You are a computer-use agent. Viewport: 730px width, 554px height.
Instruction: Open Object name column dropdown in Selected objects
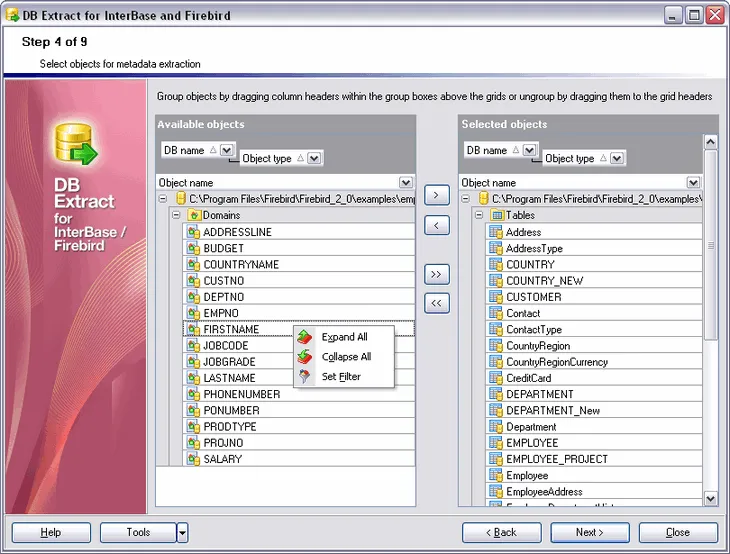click(693, 182)
